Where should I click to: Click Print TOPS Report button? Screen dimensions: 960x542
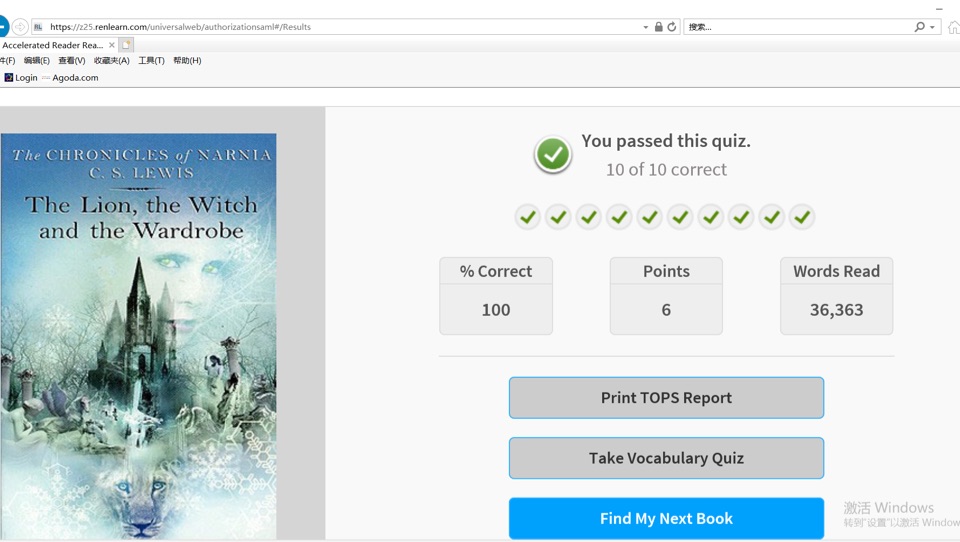666,398
